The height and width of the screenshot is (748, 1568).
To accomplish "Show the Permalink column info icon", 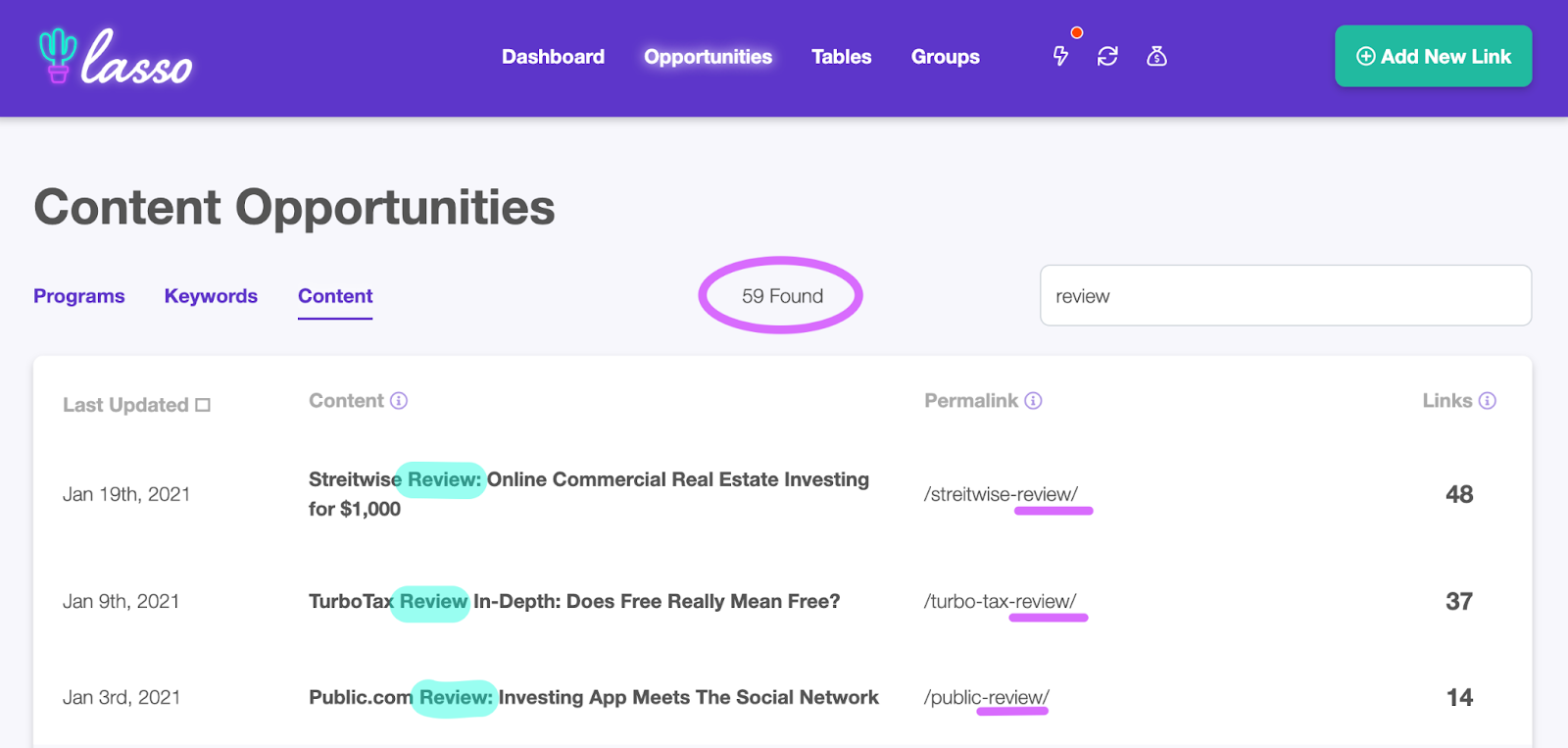I will [1033, 401].
